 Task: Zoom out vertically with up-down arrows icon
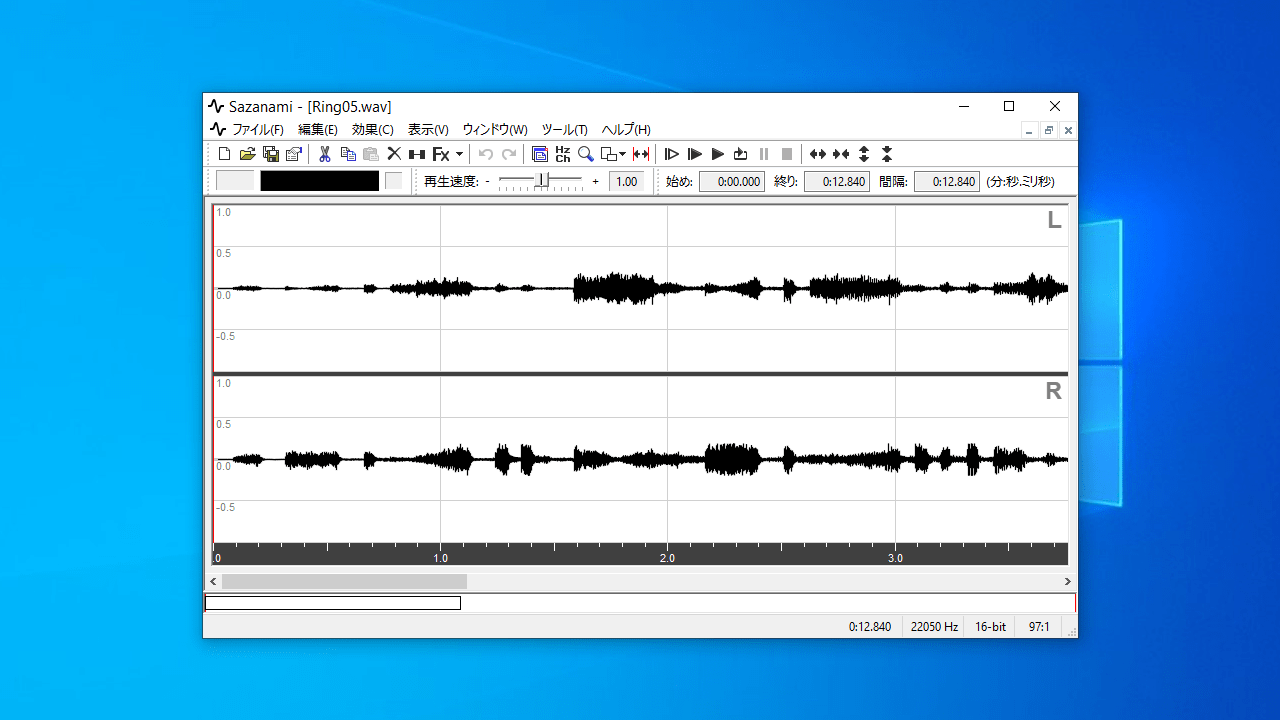[x=864, y=154]
